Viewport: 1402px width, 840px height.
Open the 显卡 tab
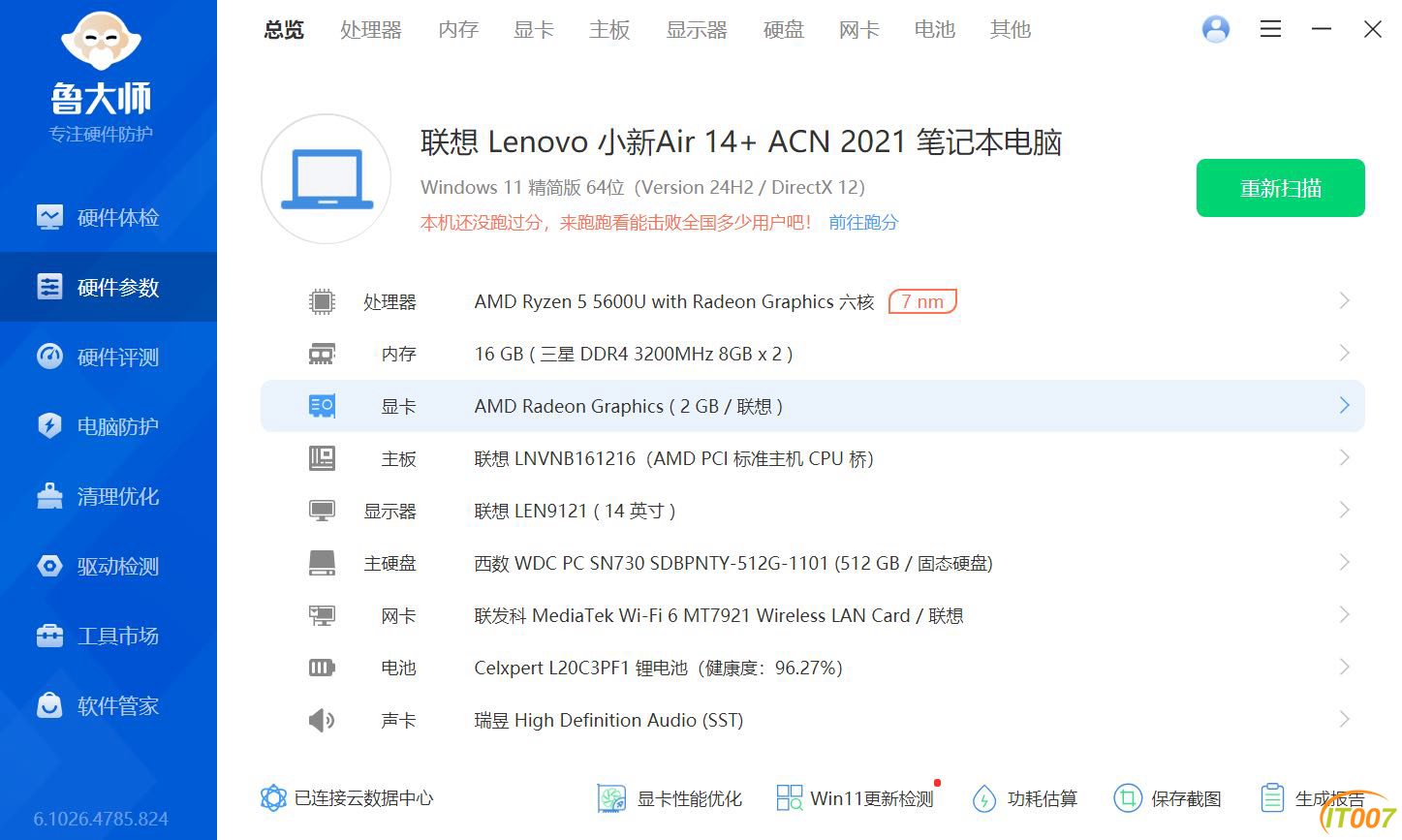pyautogui.click(x=534, y=30)
